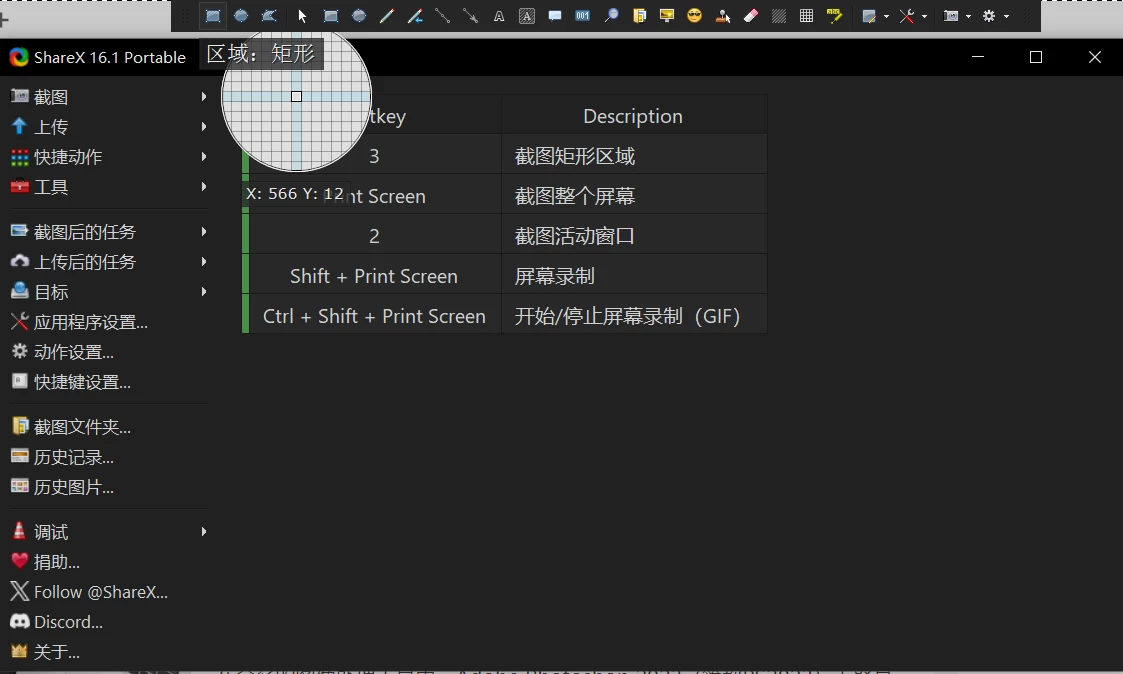Viewport: 1123px width, 674px height.
Task: Expand the 目标 submenu
Action: click(203, 292)
